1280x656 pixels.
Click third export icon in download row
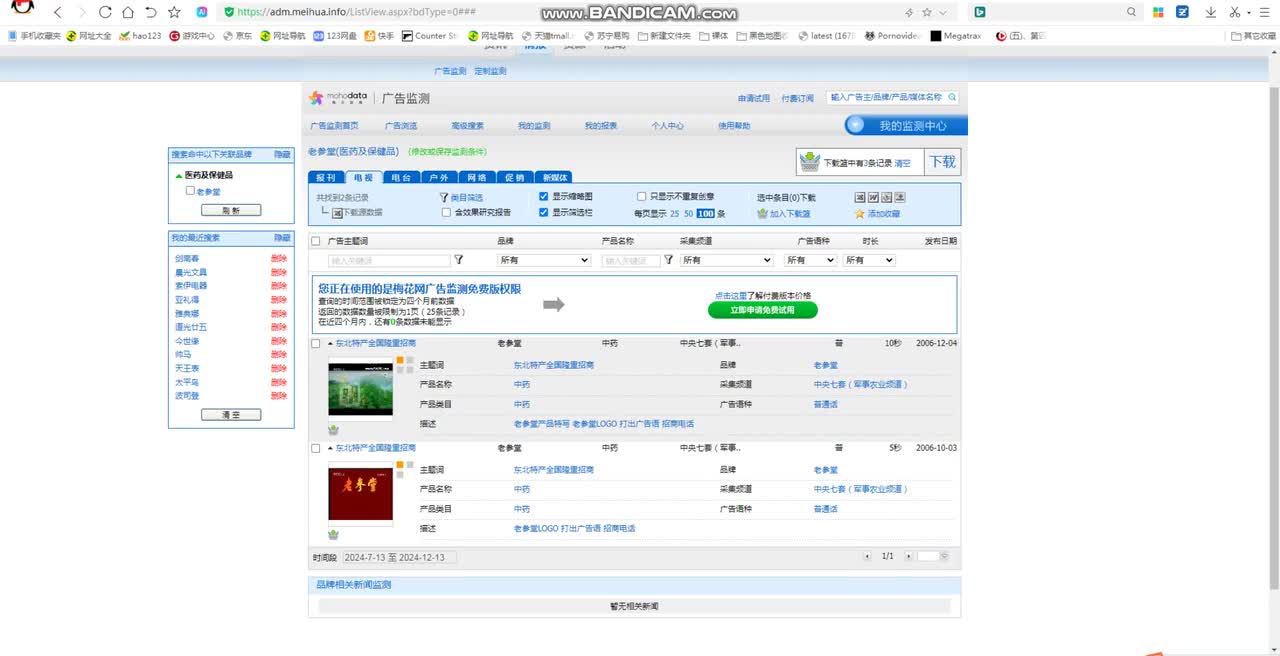coord(886,197)
